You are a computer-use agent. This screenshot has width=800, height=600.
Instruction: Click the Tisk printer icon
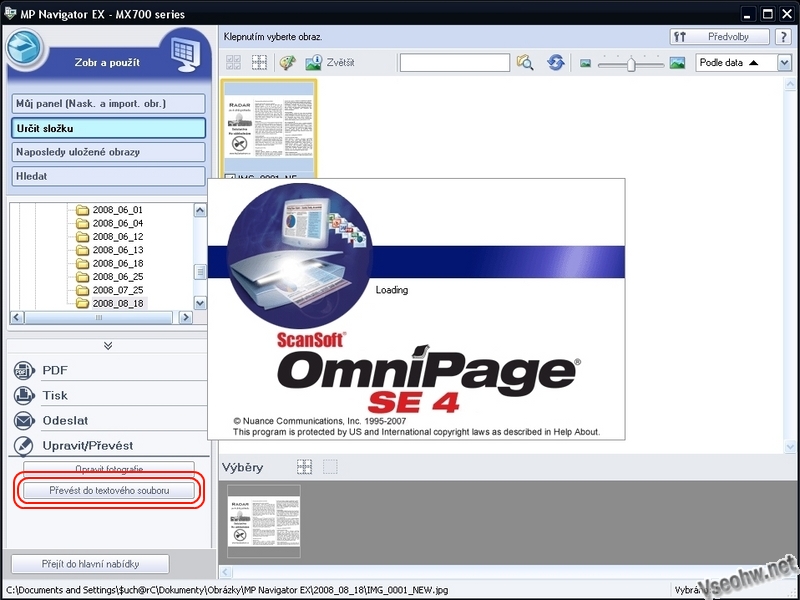tap(23, 395)
